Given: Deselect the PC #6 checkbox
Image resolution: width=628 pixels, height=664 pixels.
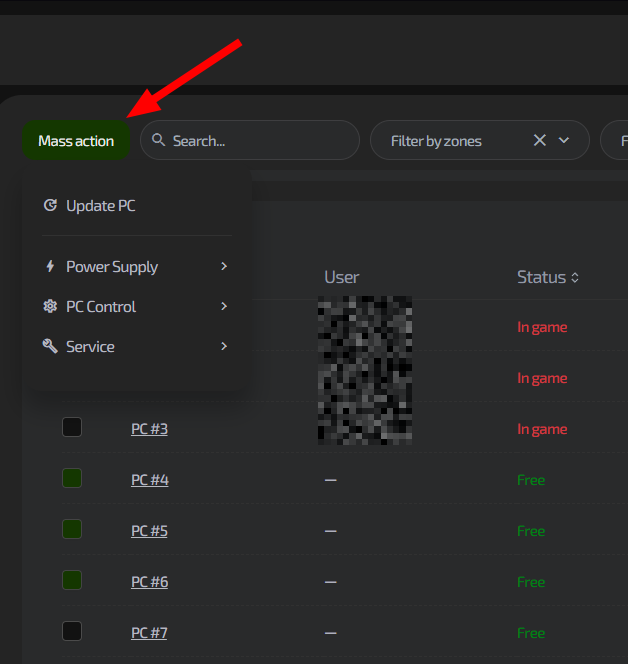Looking at the screenshot, I should point(72,581).
